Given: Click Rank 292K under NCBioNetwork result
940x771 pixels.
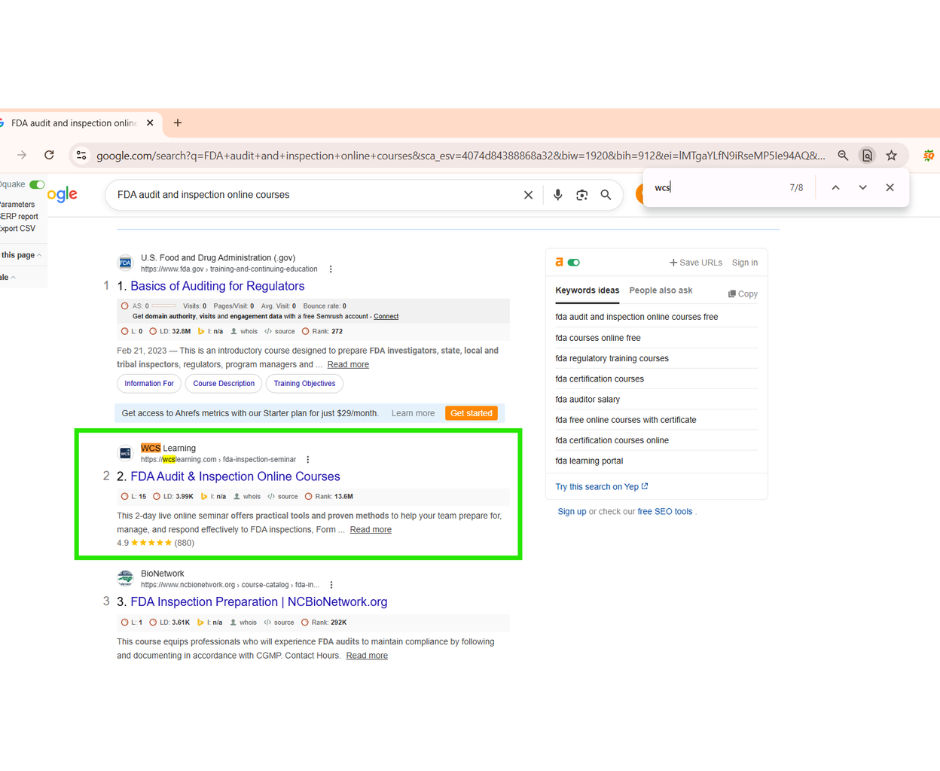Looking at the screenshot, I should tap(324, 622).
